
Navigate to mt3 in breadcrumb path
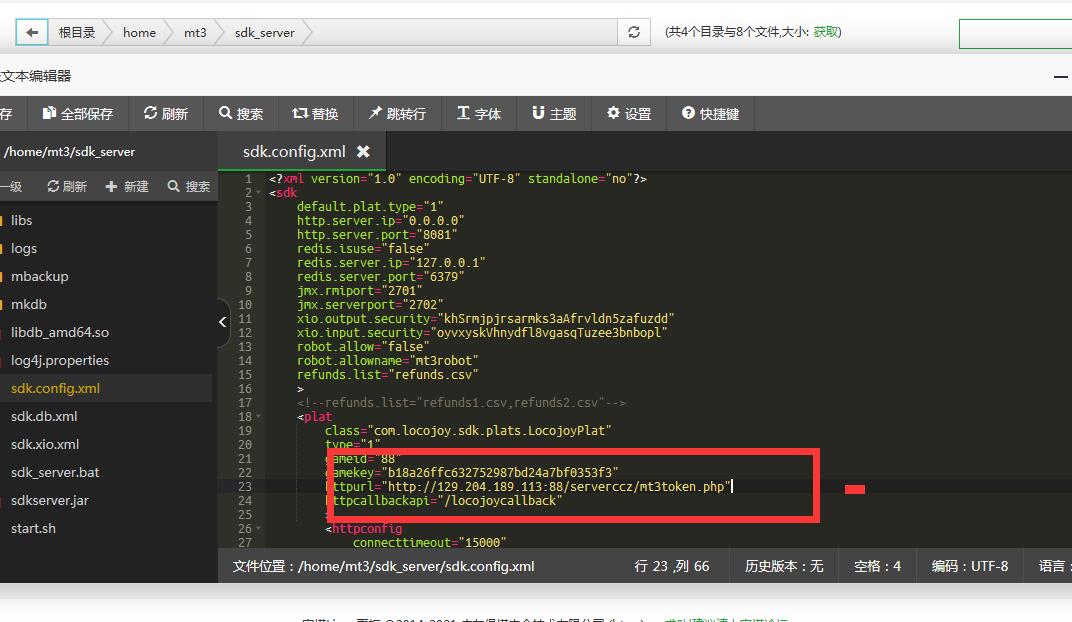(195, 32)
